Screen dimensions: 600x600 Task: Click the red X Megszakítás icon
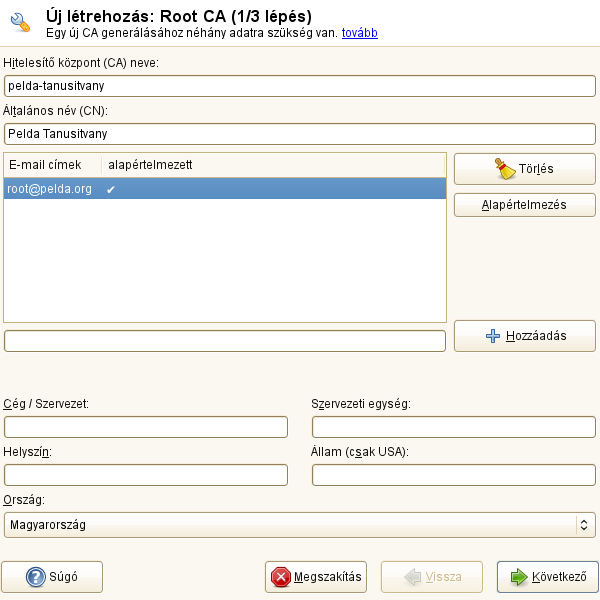pos(281,577)
